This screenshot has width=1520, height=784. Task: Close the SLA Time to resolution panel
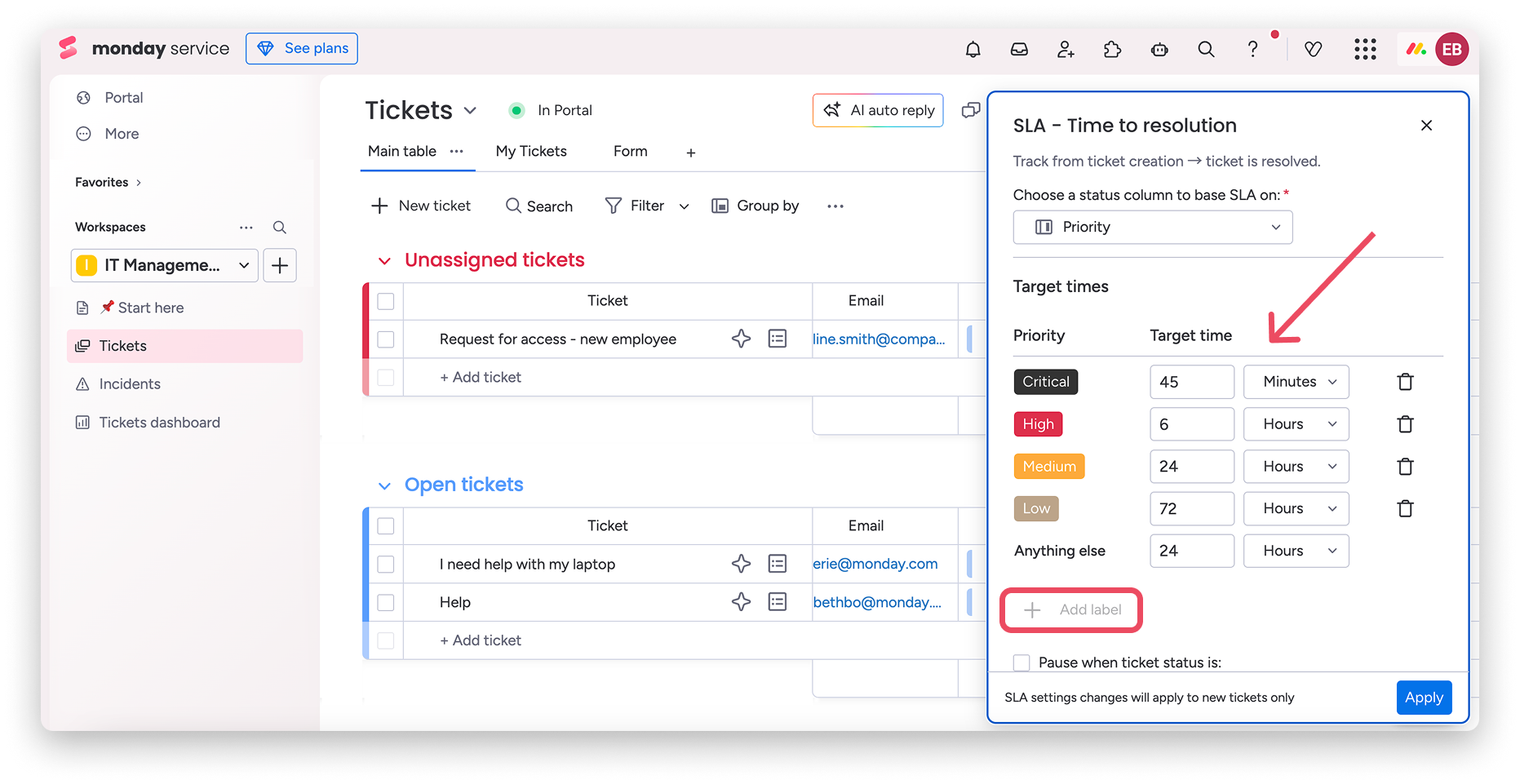[x=1426, y=125]
